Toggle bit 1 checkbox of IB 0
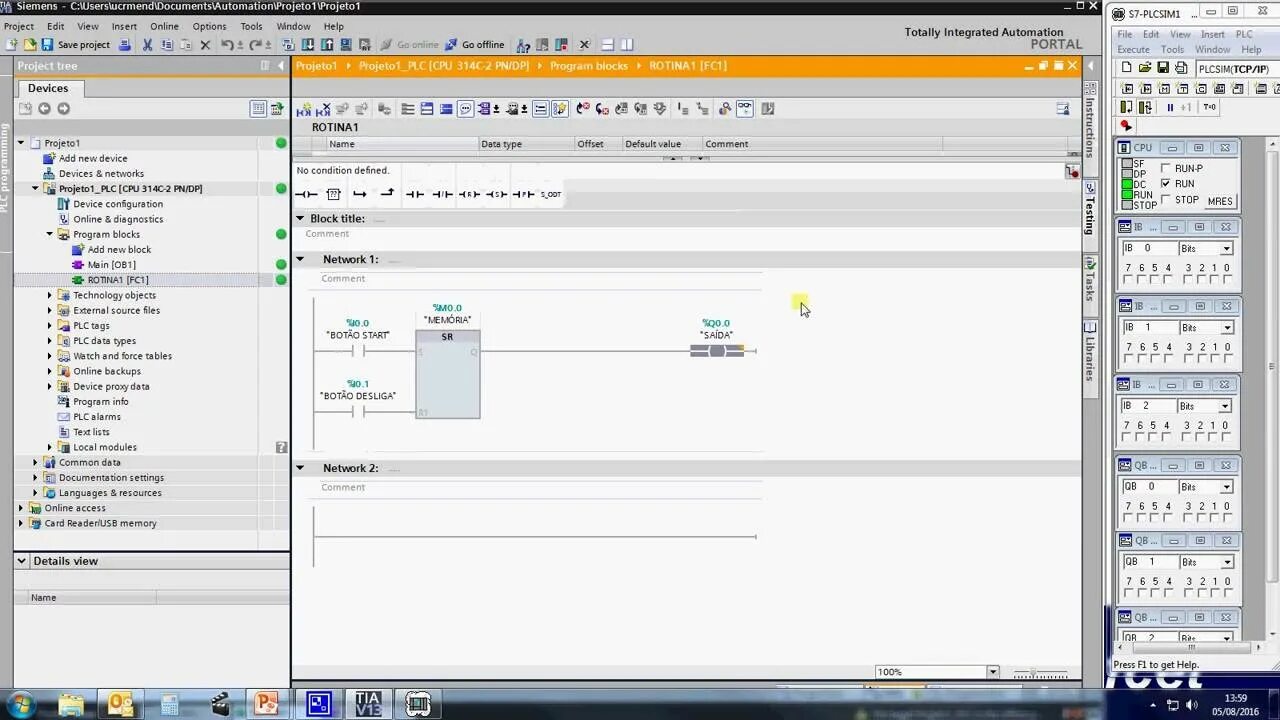The image size is (1280, 720). 1214,280
